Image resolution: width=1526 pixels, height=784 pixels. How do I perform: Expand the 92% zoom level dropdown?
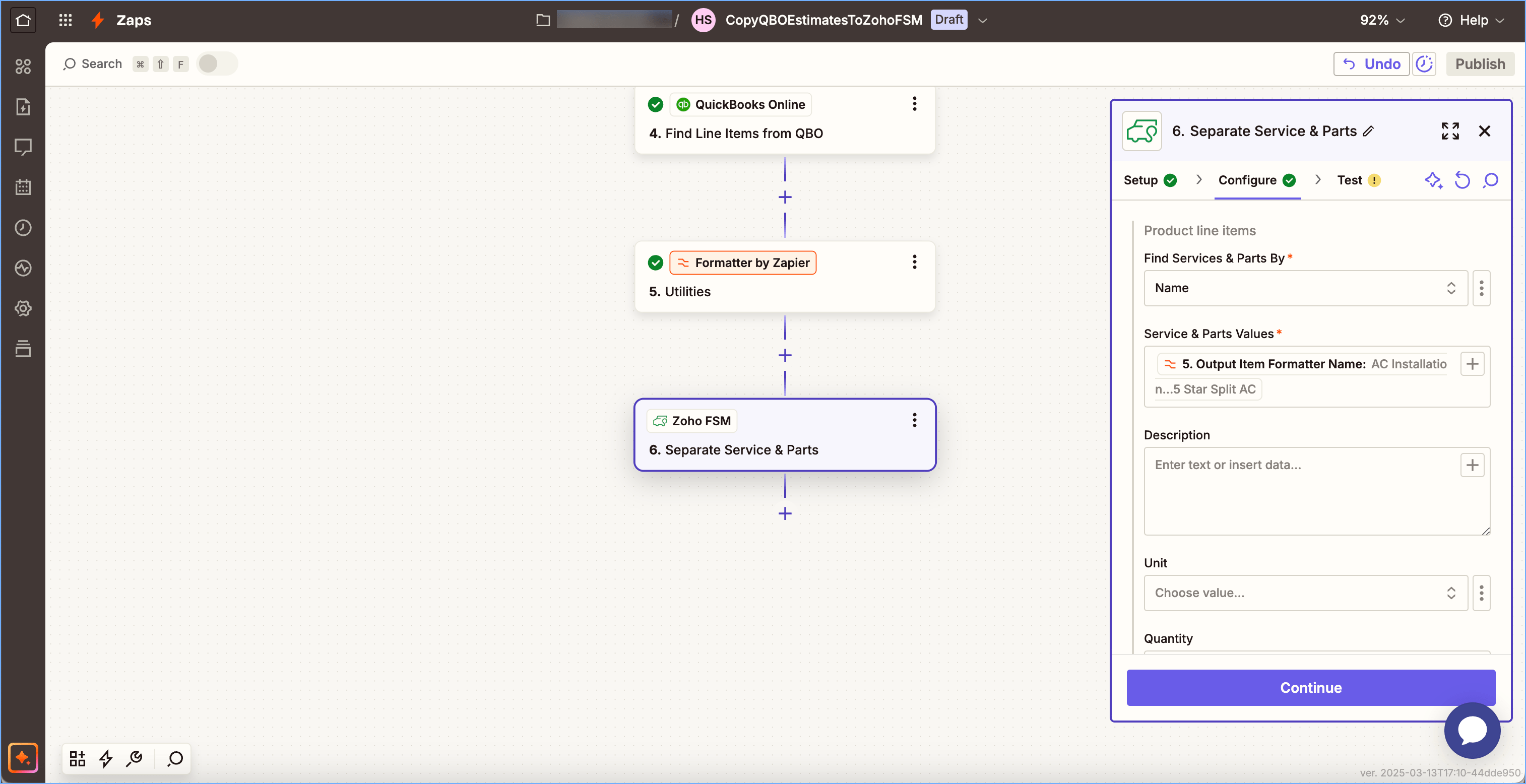(1382, 20)
